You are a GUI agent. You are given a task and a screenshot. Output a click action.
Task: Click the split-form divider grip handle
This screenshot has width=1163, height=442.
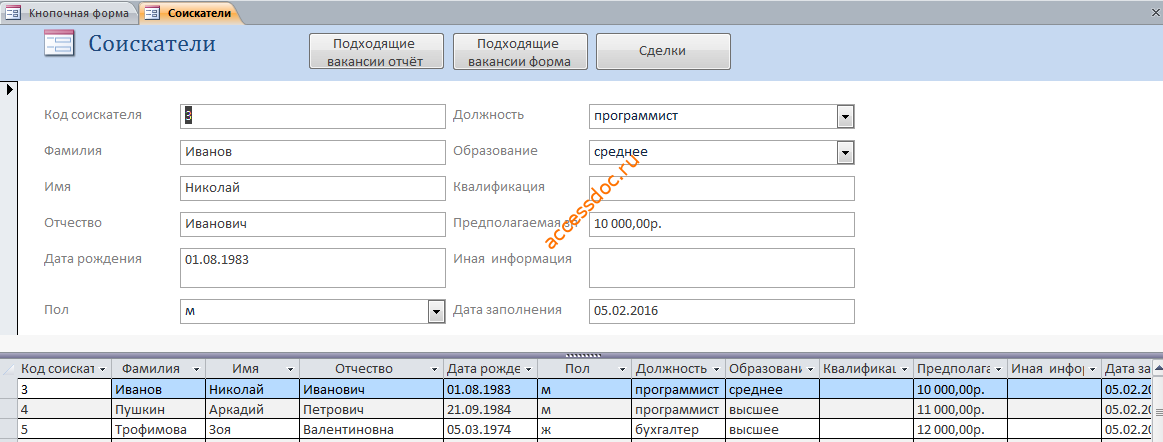[582, 355]
